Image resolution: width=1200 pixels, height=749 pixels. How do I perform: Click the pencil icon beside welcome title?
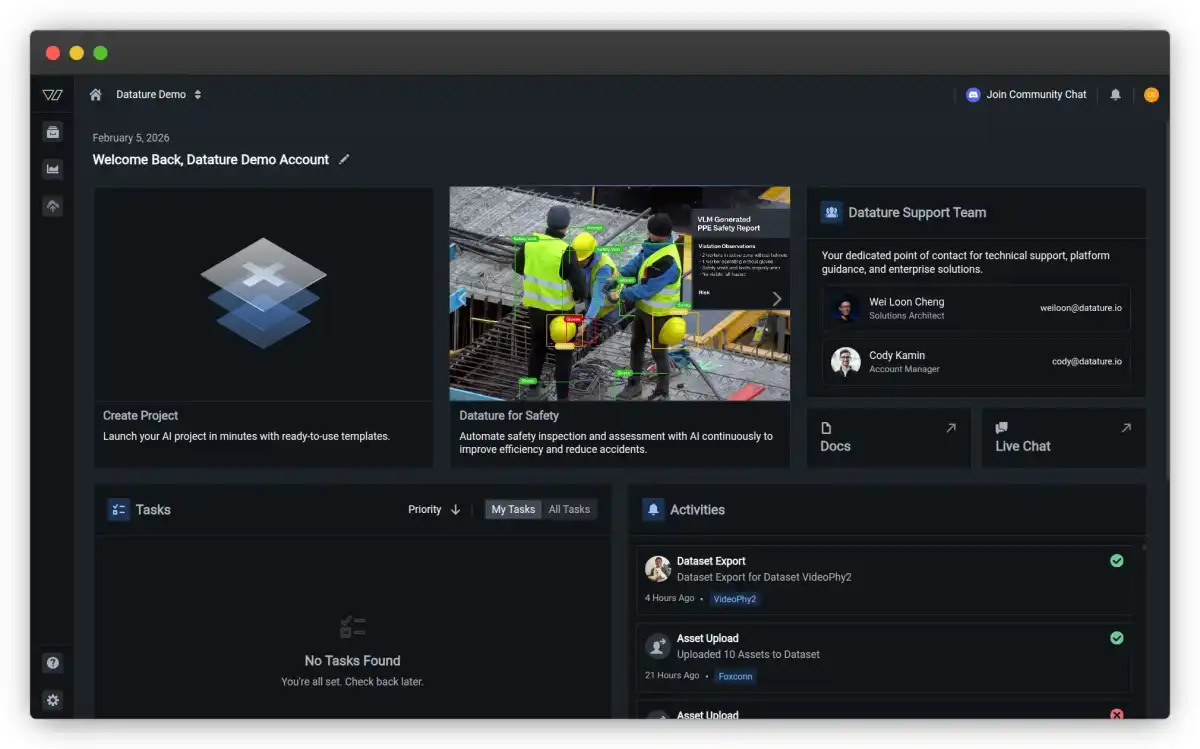coord(344,159)
